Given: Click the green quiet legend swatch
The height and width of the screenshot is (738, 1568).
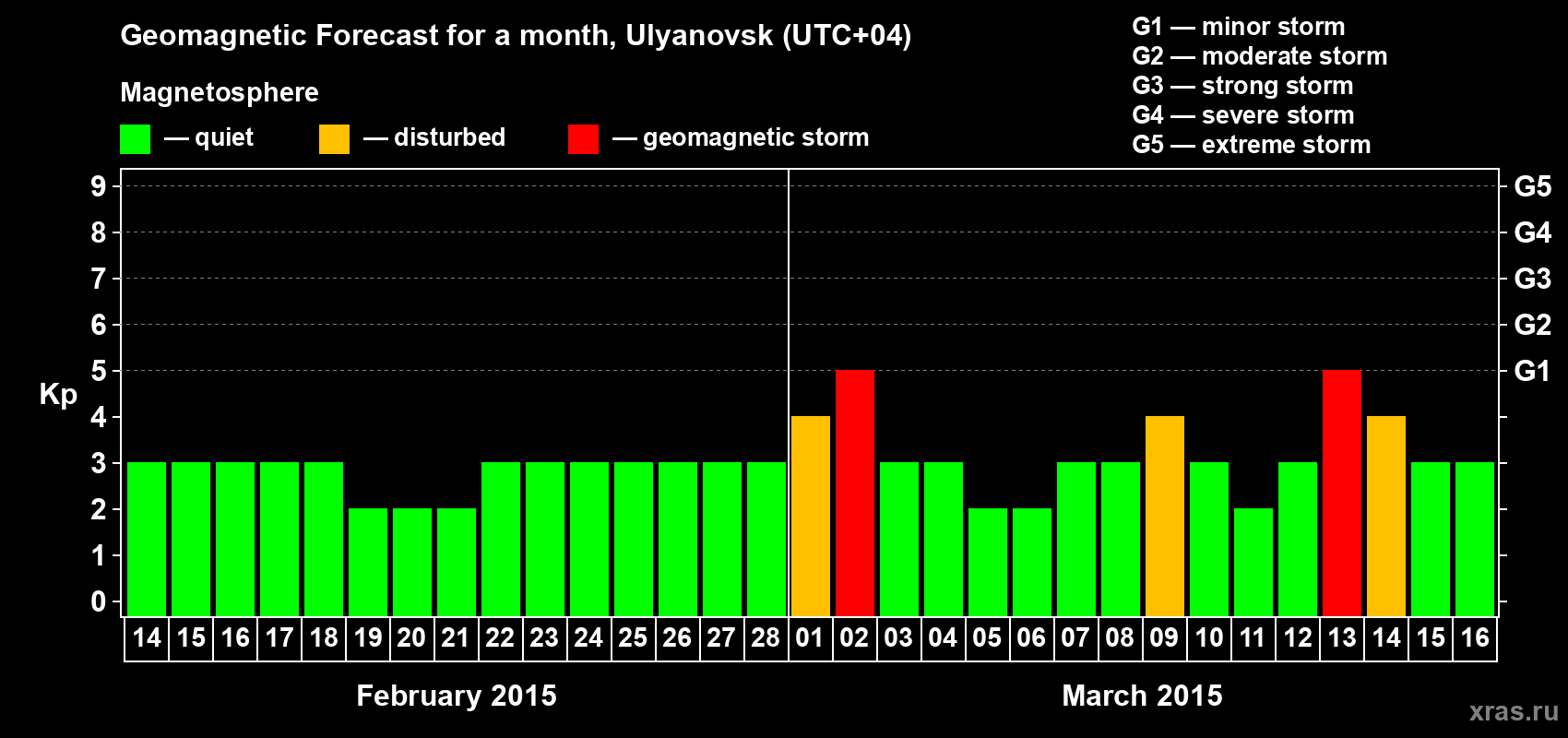Looking at the screenshot, I should (135, 139).
